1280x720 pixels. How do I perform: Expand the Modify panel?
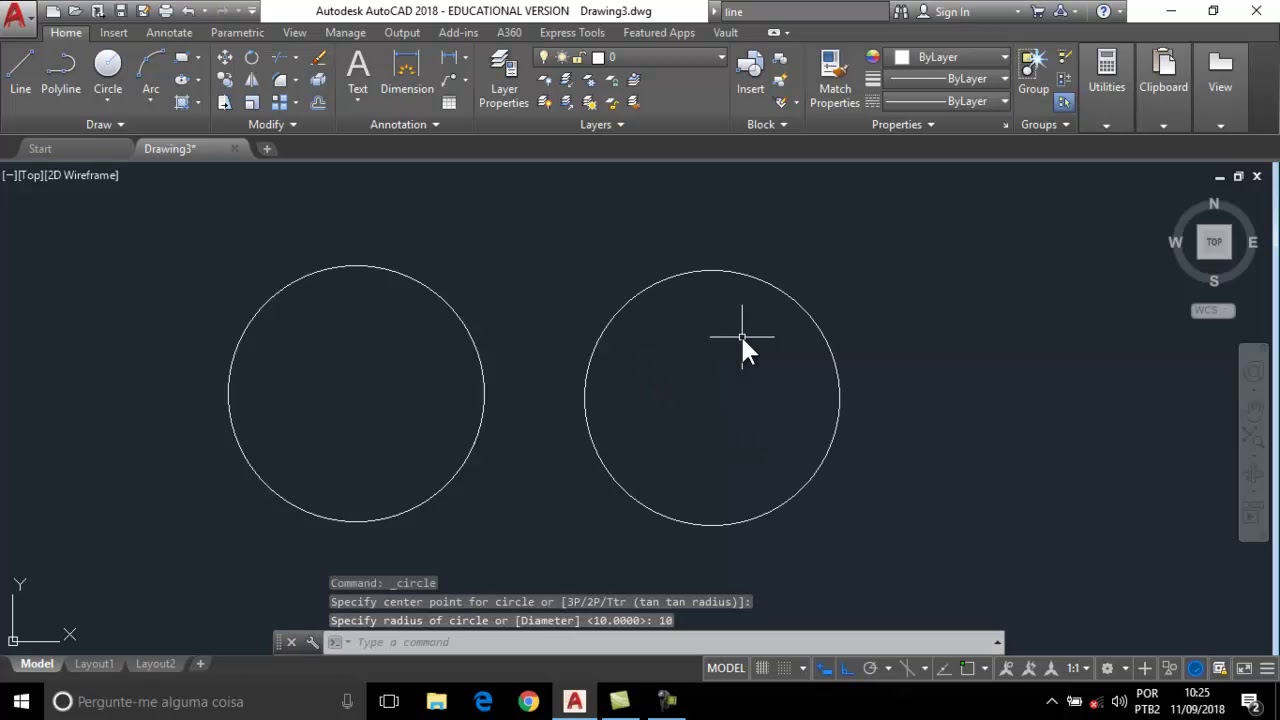click(x=272, y=125)
